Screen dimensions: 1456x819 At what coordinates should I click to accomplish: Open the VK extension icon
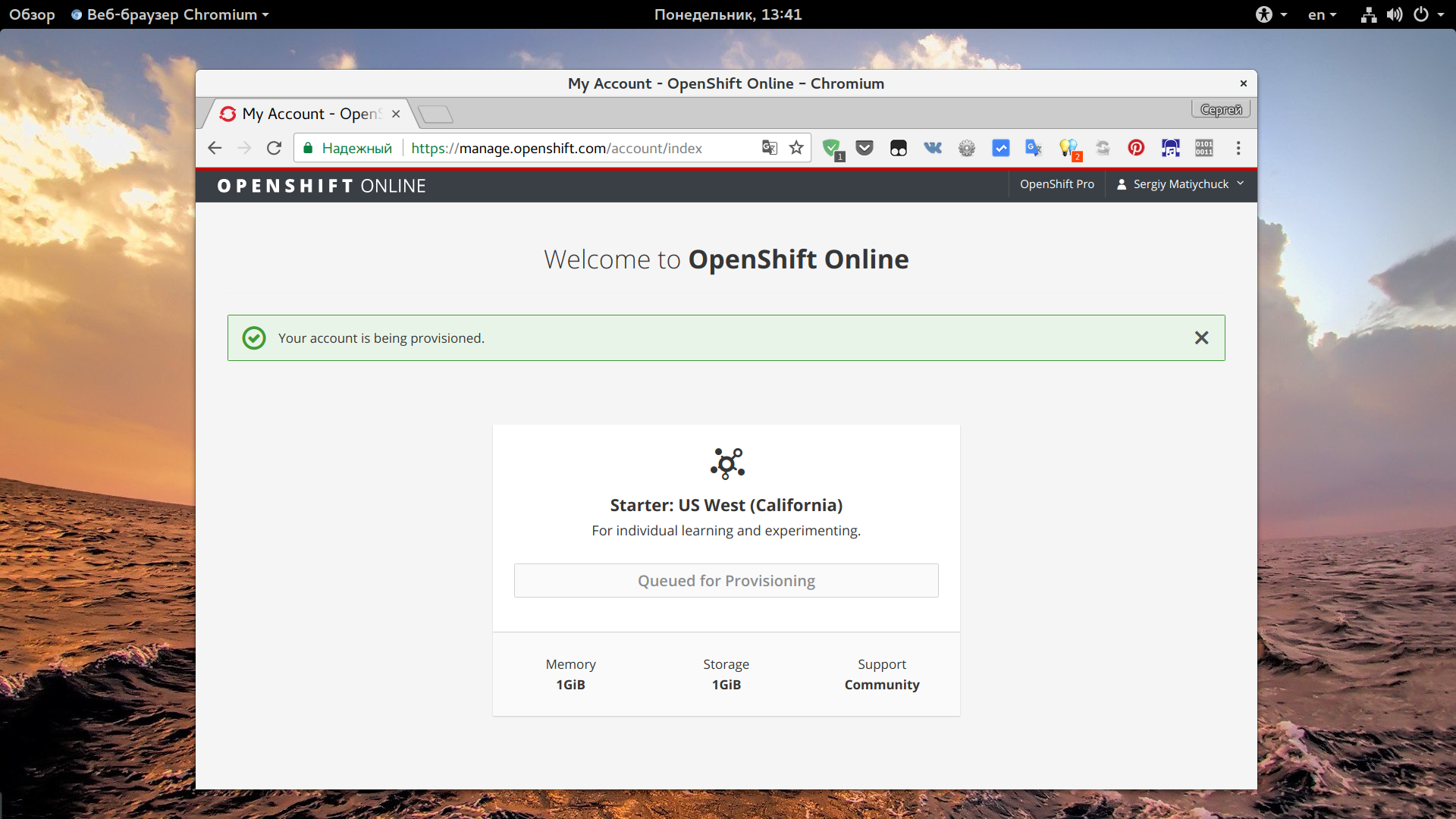[x=933, y=148]
